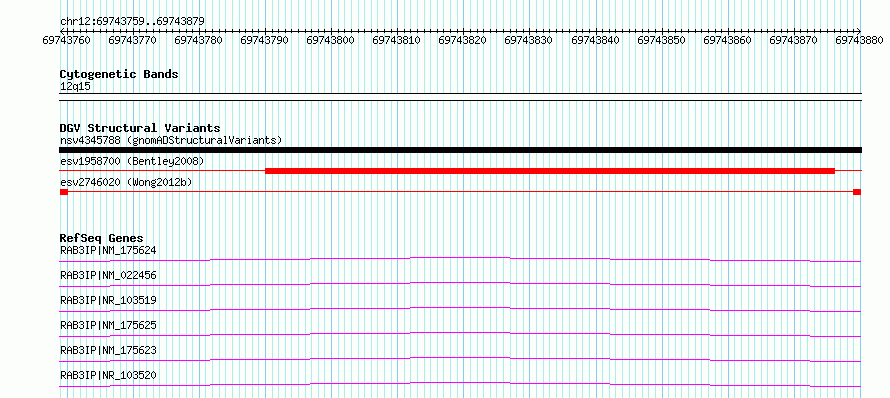Click ruler position 69743860
Screen dimensions: 890x398
728,40
